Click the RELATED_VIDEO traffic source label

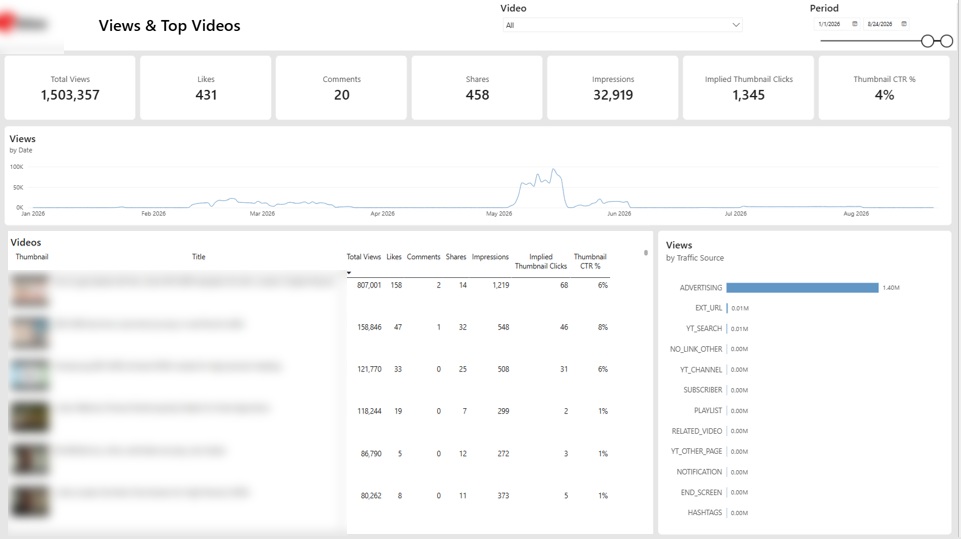click(697, 431)
